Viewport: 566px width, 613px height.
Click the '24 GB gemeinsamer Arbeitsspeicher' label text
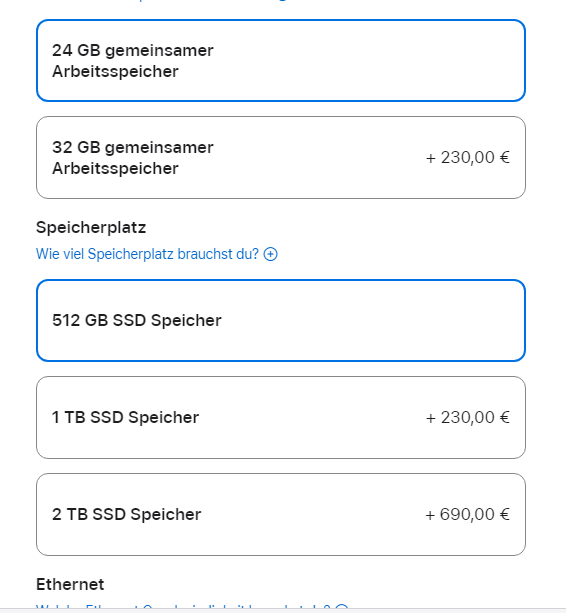133,61
